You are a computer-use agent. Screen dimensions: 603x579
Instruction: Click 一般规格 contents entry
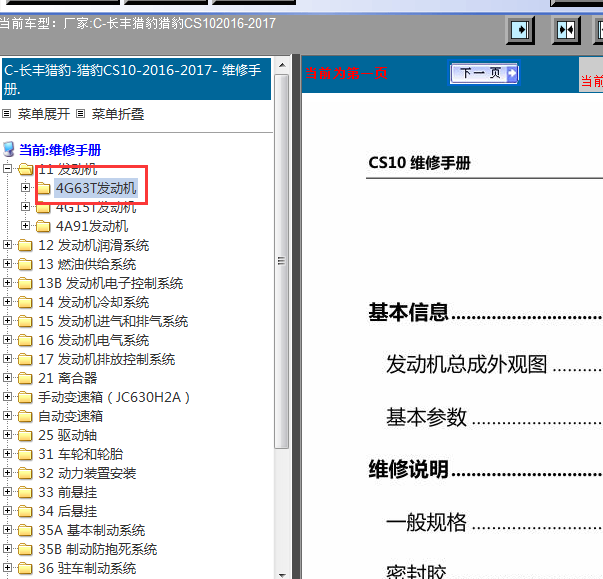coord(426,522)
